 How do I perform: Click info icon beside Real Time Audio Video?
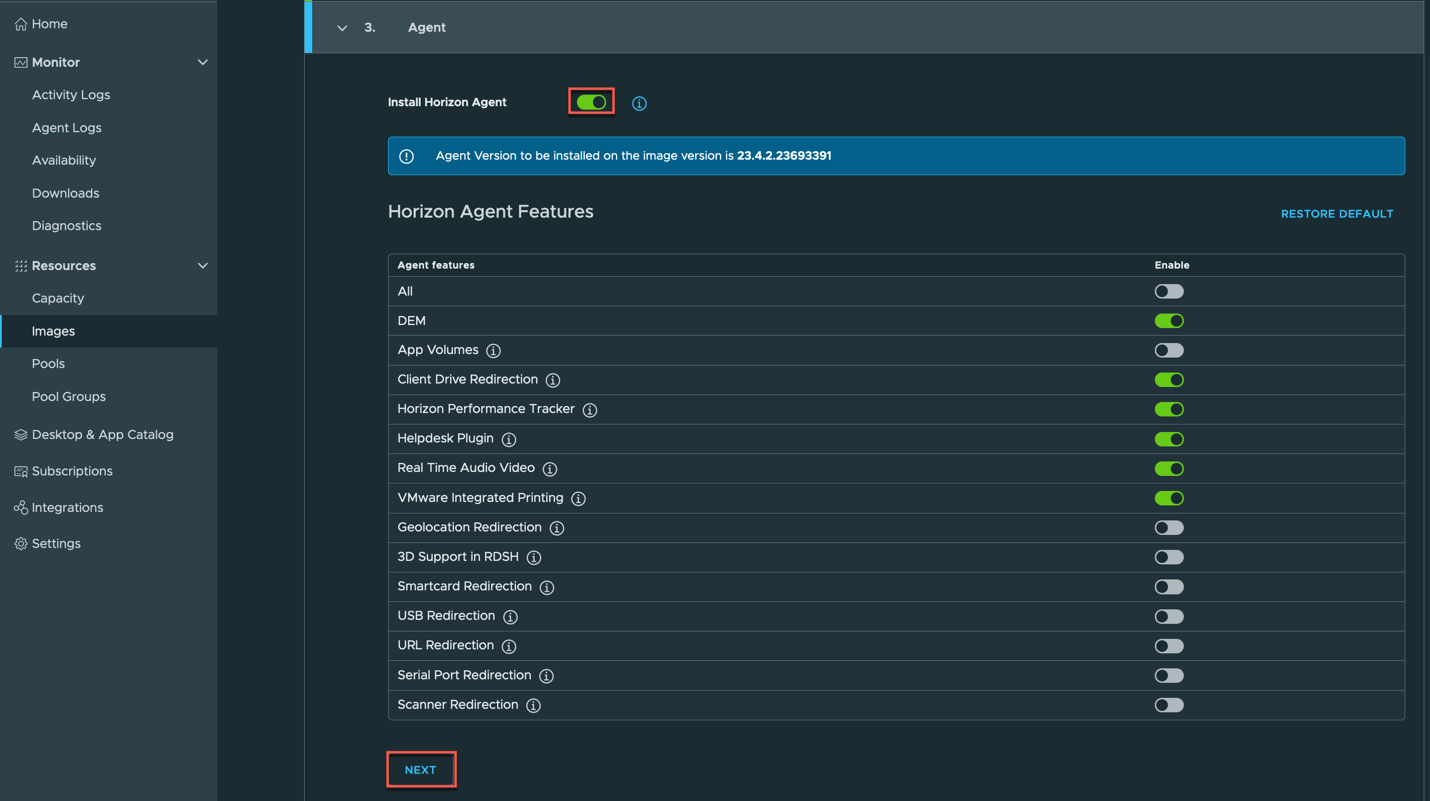[550, 469]
